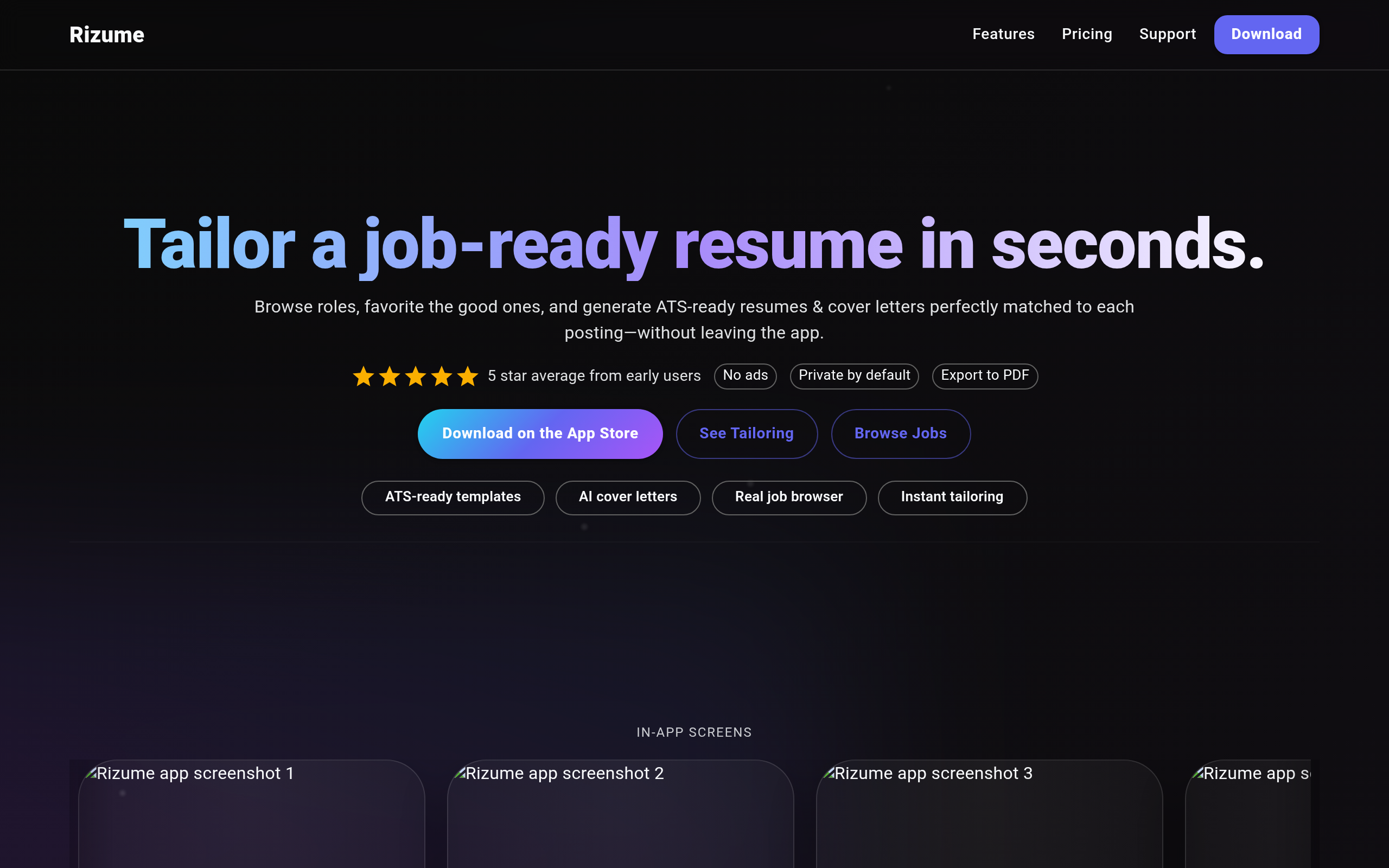Open the Features menu item

[x=1003, y=34]
